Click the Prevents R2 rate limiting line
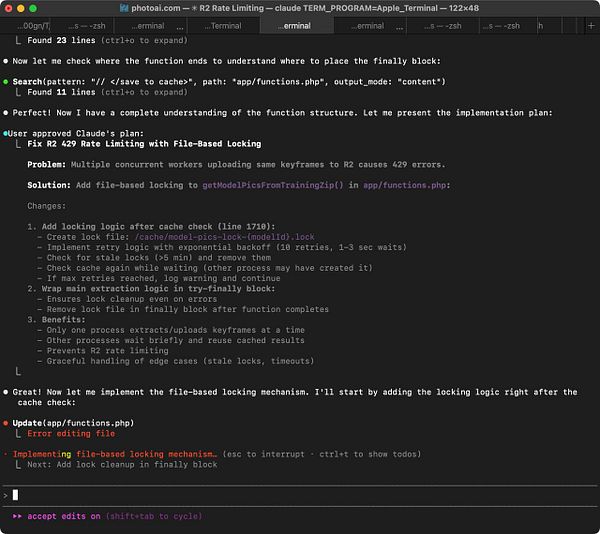The image size is (600, 534). (x=103, y=351)
